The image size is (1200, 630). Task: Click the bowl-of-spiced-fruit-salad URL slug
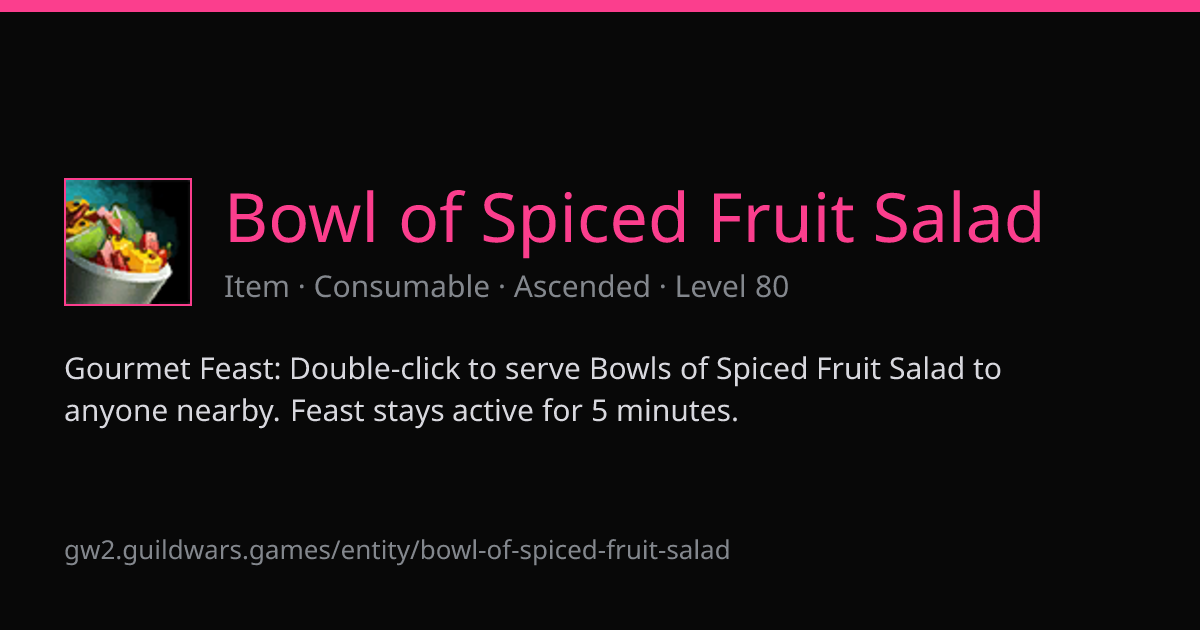pos(576,550)
